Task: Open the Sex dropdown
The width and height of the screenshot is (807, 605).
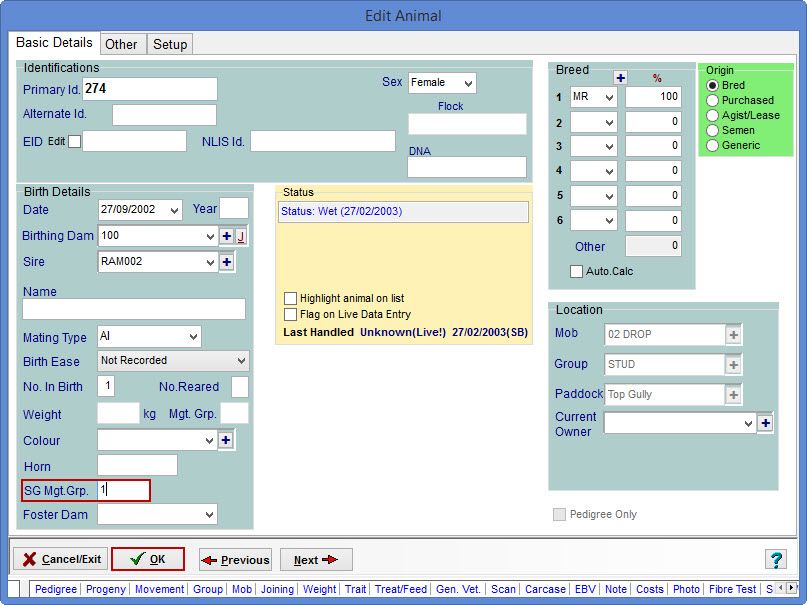Action: point(468,83)
